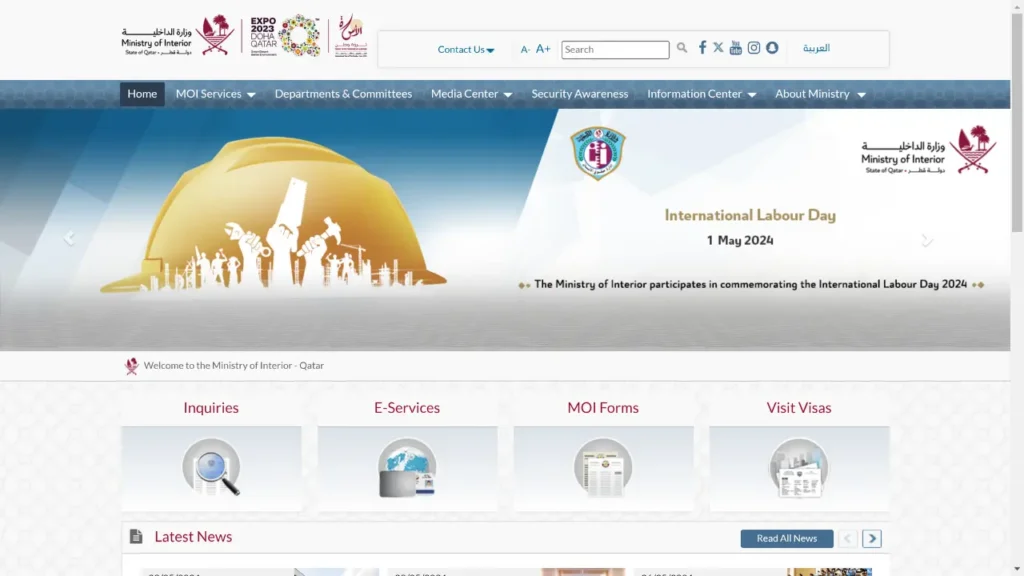This screenshot has width=1024, height=576.
Task: Go to Departments & Committees
Action: [x=343, y=94]
